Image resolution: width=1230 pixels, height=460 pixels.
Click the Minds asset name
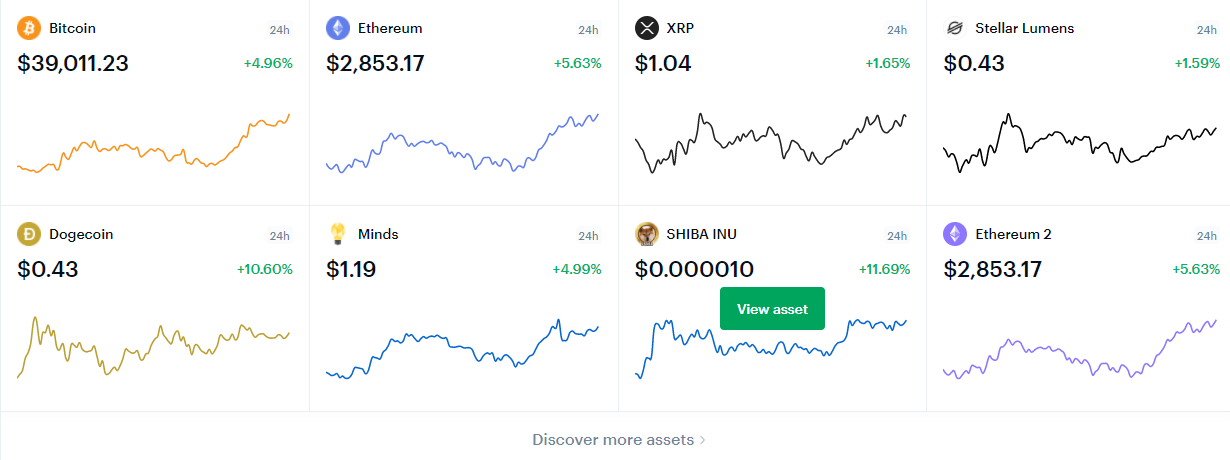click(x=378, y=234)
